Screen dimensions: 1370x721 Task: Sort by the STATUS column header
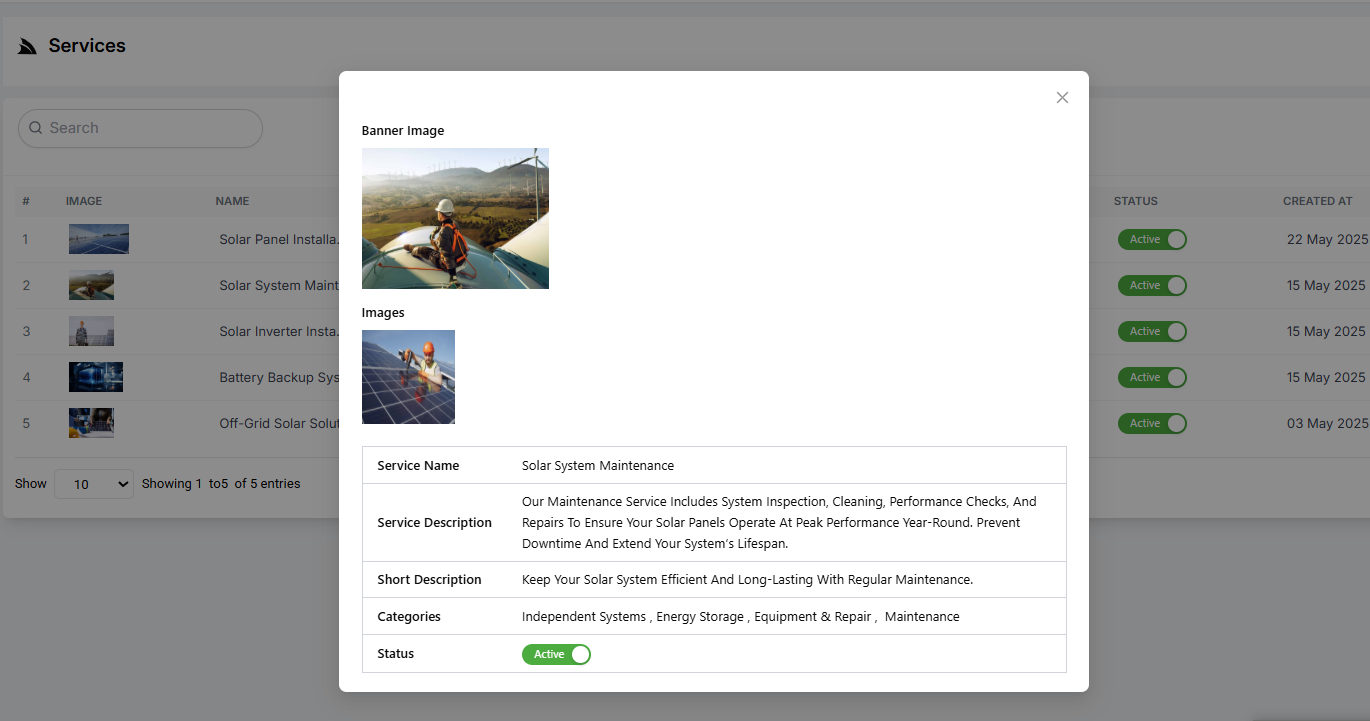(x=1136, y=201)
